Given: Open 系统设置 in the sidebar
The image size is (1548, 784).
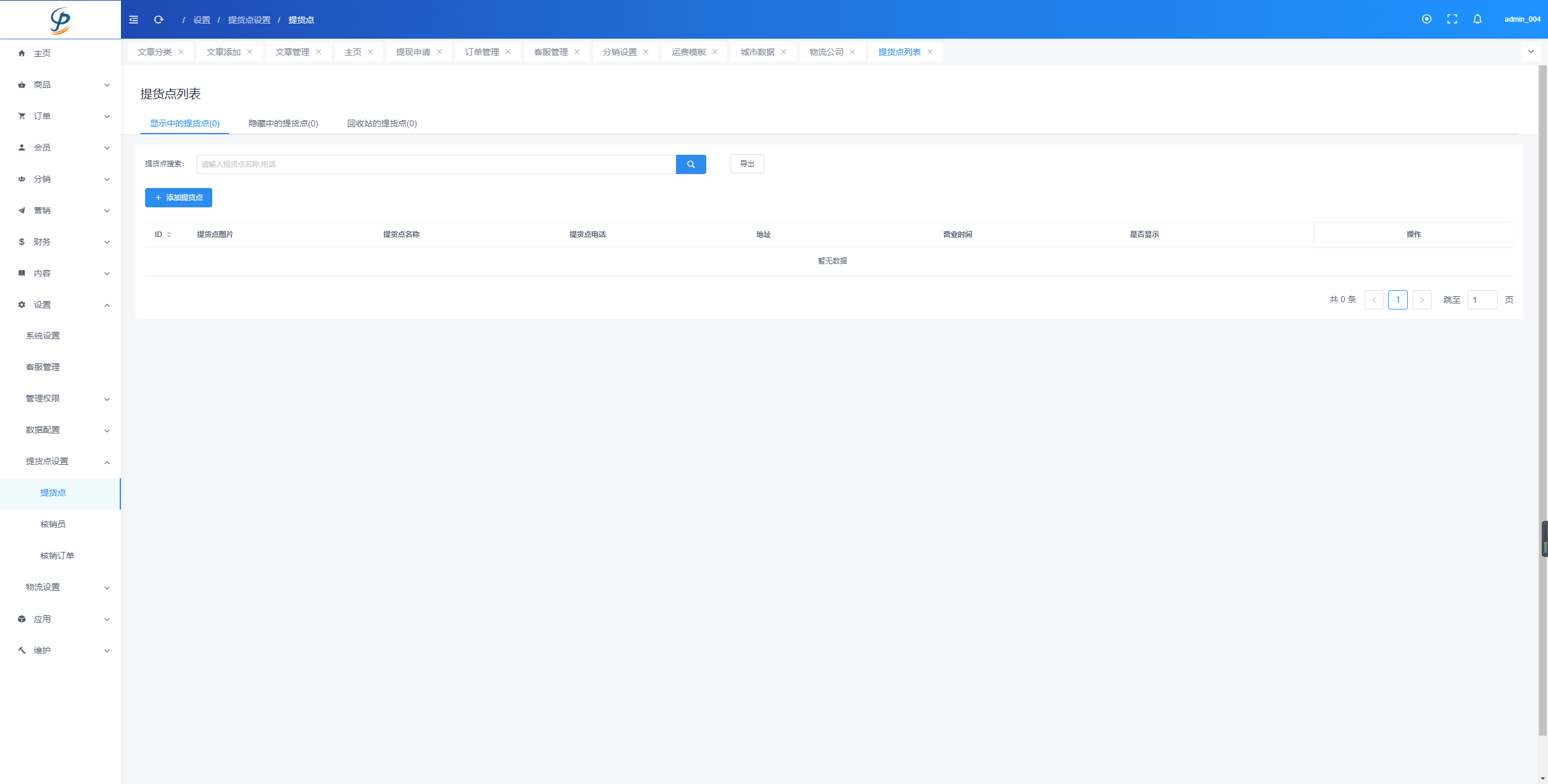Looking at the screenshot, I should point(60,335).
